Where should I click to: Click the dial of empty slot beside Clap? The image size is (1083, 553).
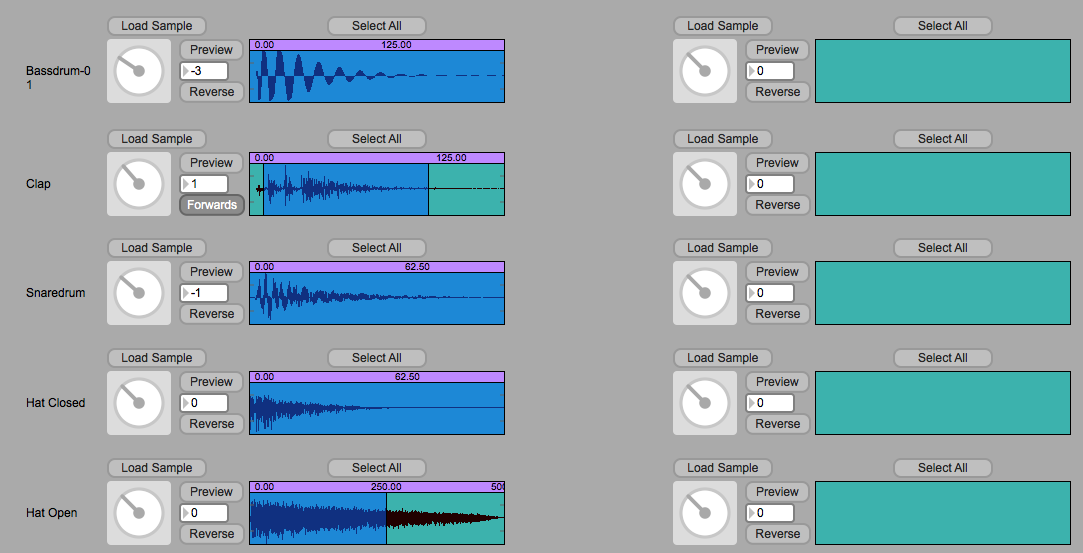click(705, 184)
